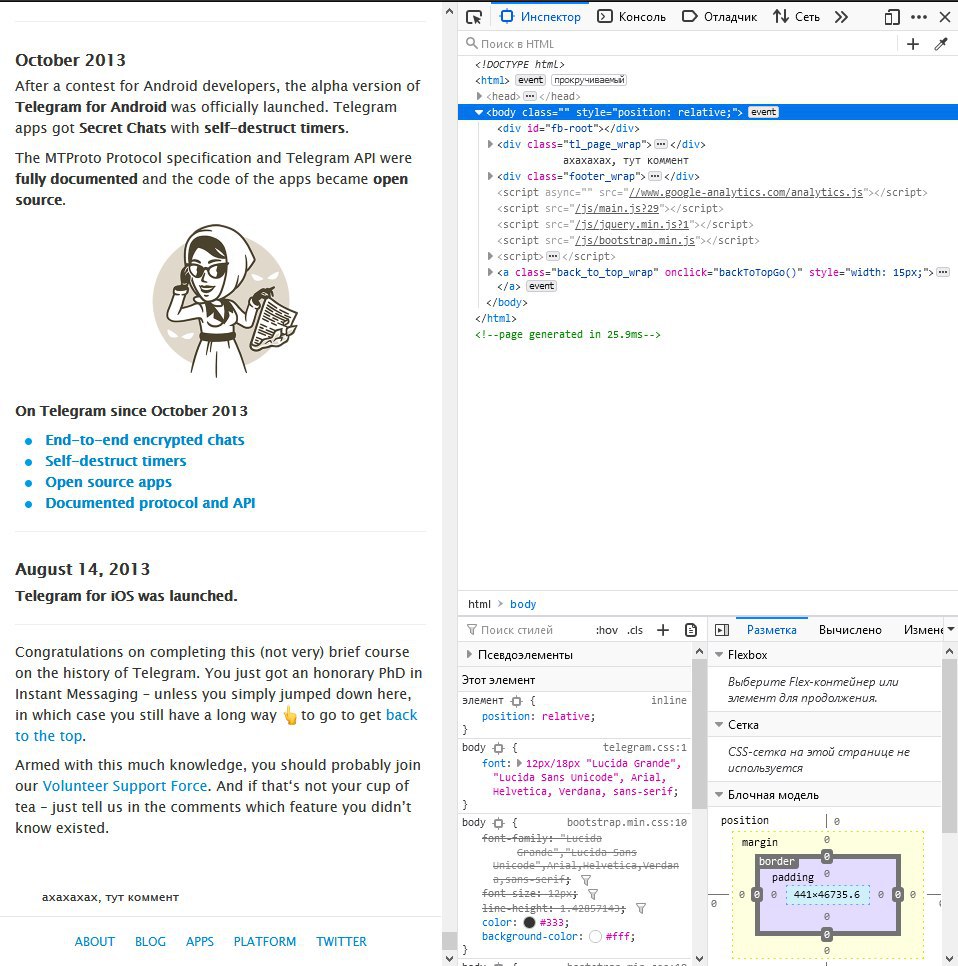Viewport: 958px width, 966px height.
Task: Click the PLATFORM footer link
Action: click(265, 941)
